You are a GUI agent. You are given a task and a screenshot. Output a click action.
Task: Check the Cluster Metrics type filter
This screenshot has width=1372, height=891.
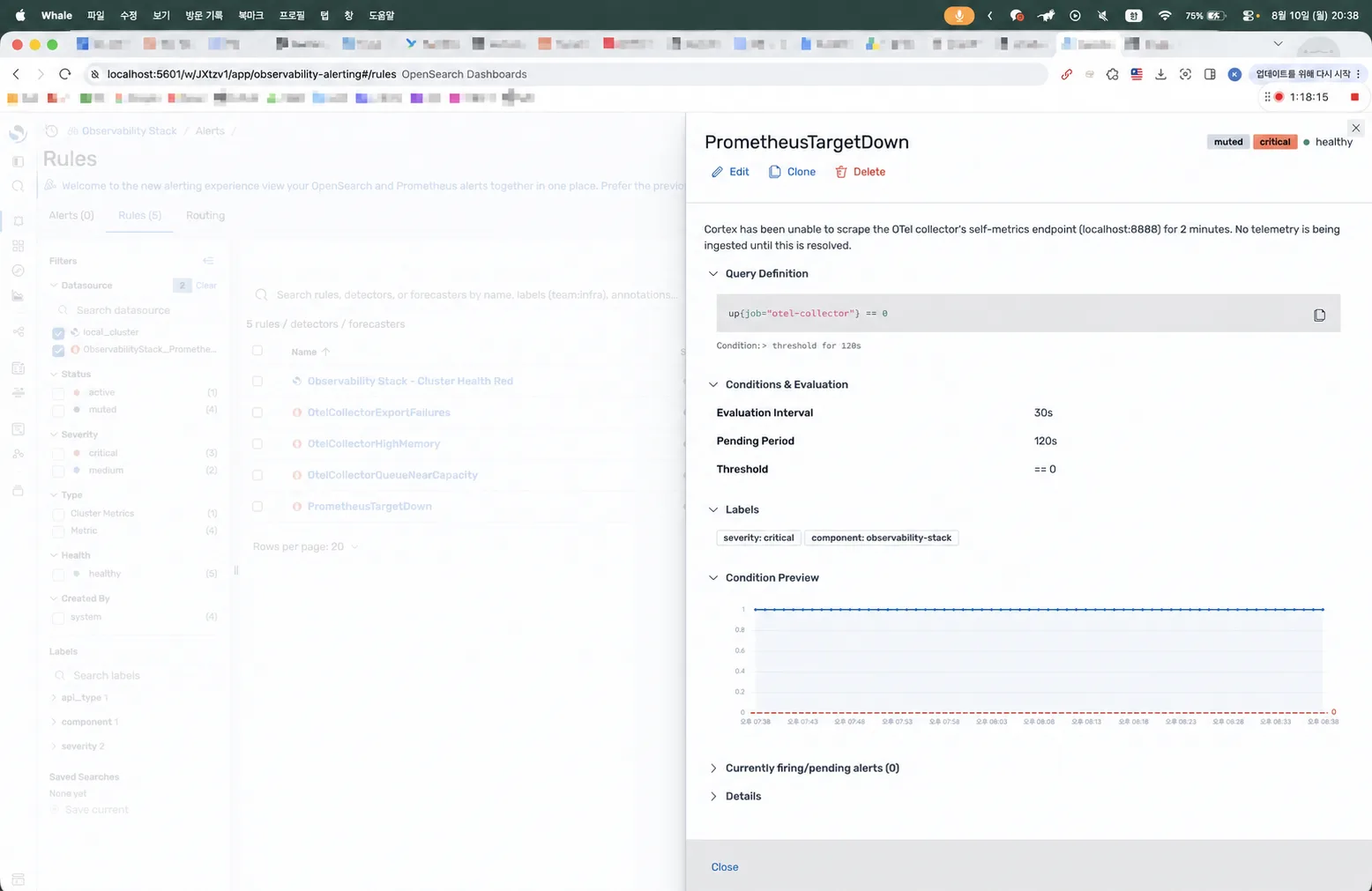(58, 514)
